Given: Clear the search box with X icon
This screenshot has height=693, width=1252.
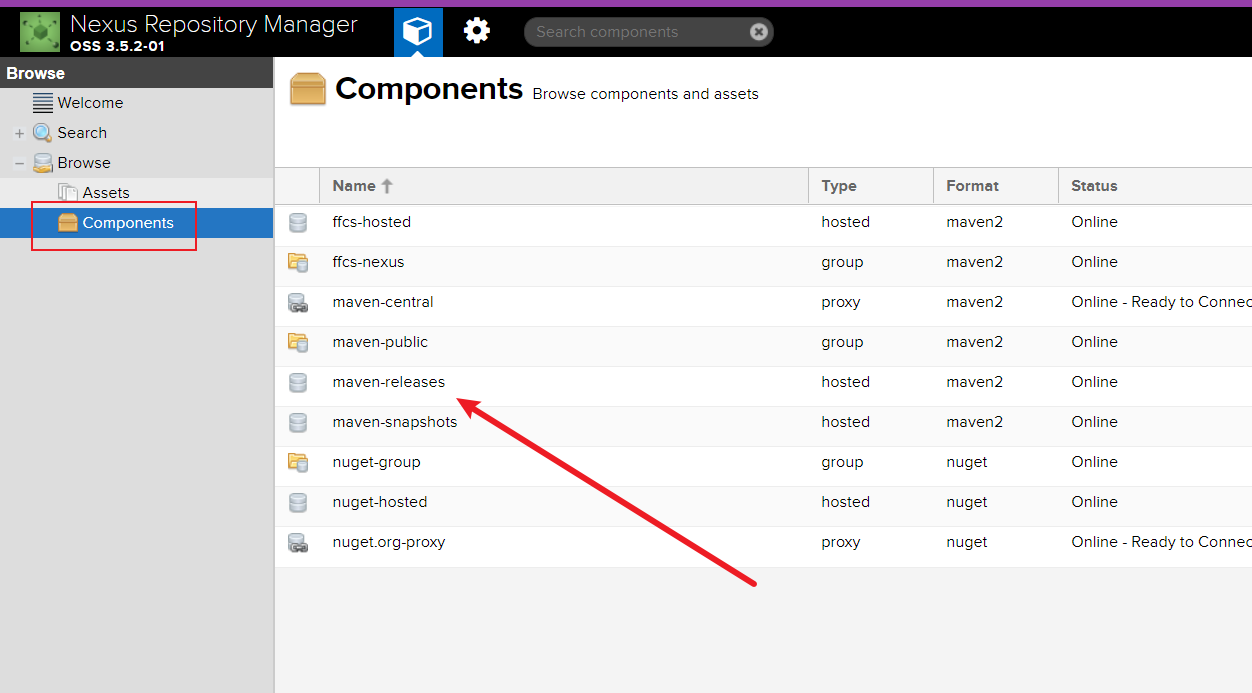Looking at the screenshot, I should click(758, 32).
